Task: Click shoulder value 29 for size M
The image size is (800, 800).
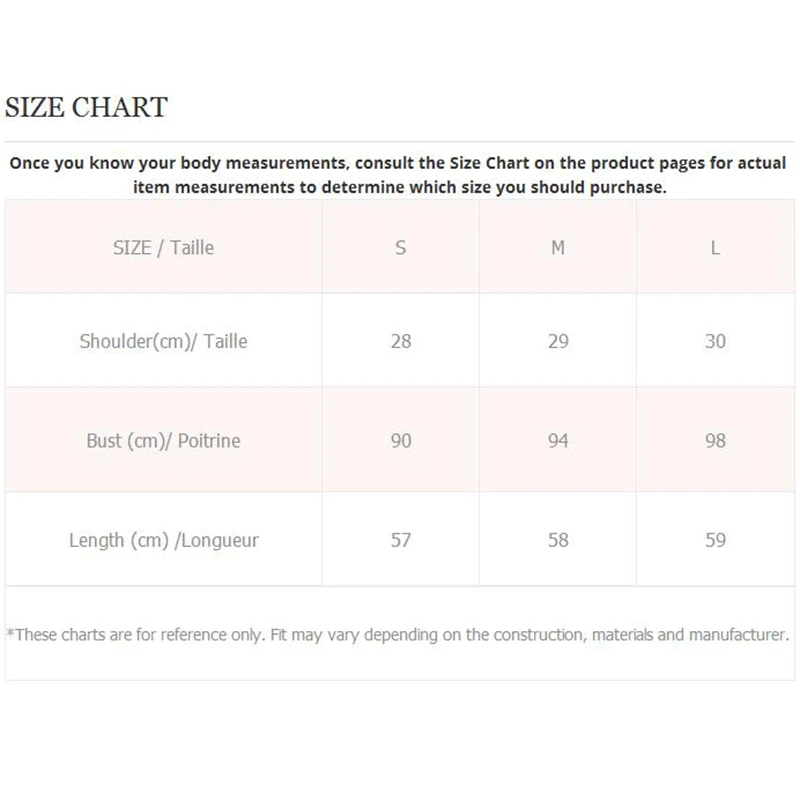Action: 558,341
